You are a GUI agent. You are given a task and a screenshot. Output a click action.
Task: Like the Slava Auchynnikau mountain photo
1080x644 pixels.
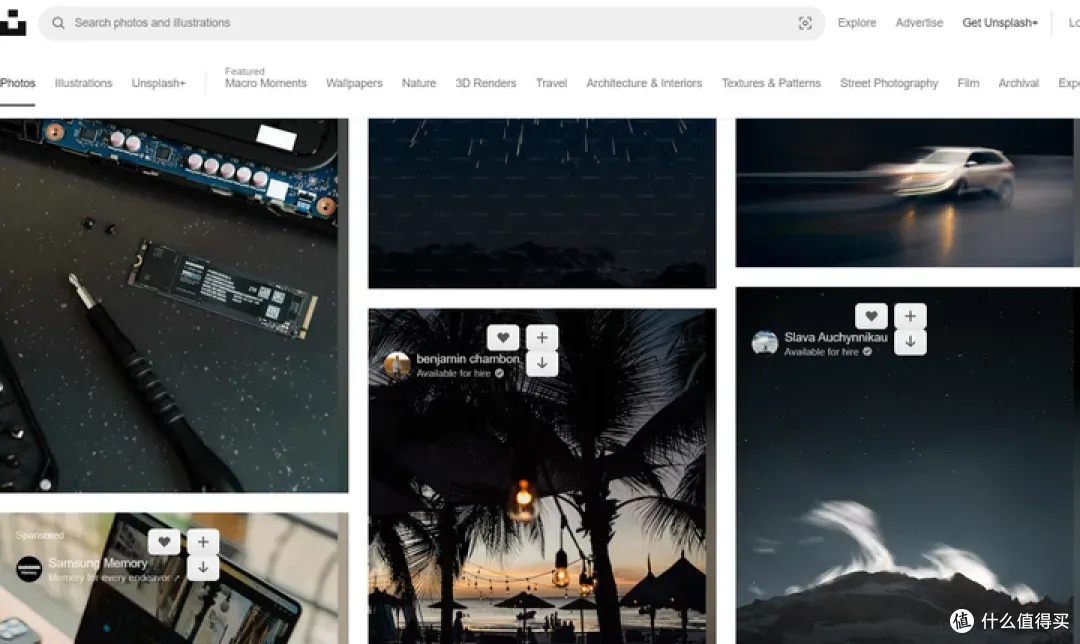point(871,316)
